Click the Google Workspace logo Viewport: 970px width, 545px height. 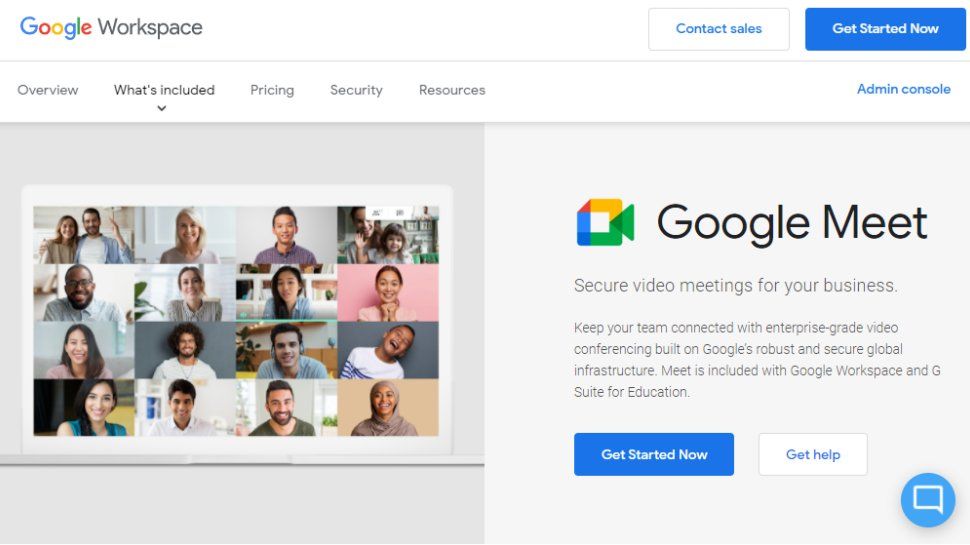(111, 27)
